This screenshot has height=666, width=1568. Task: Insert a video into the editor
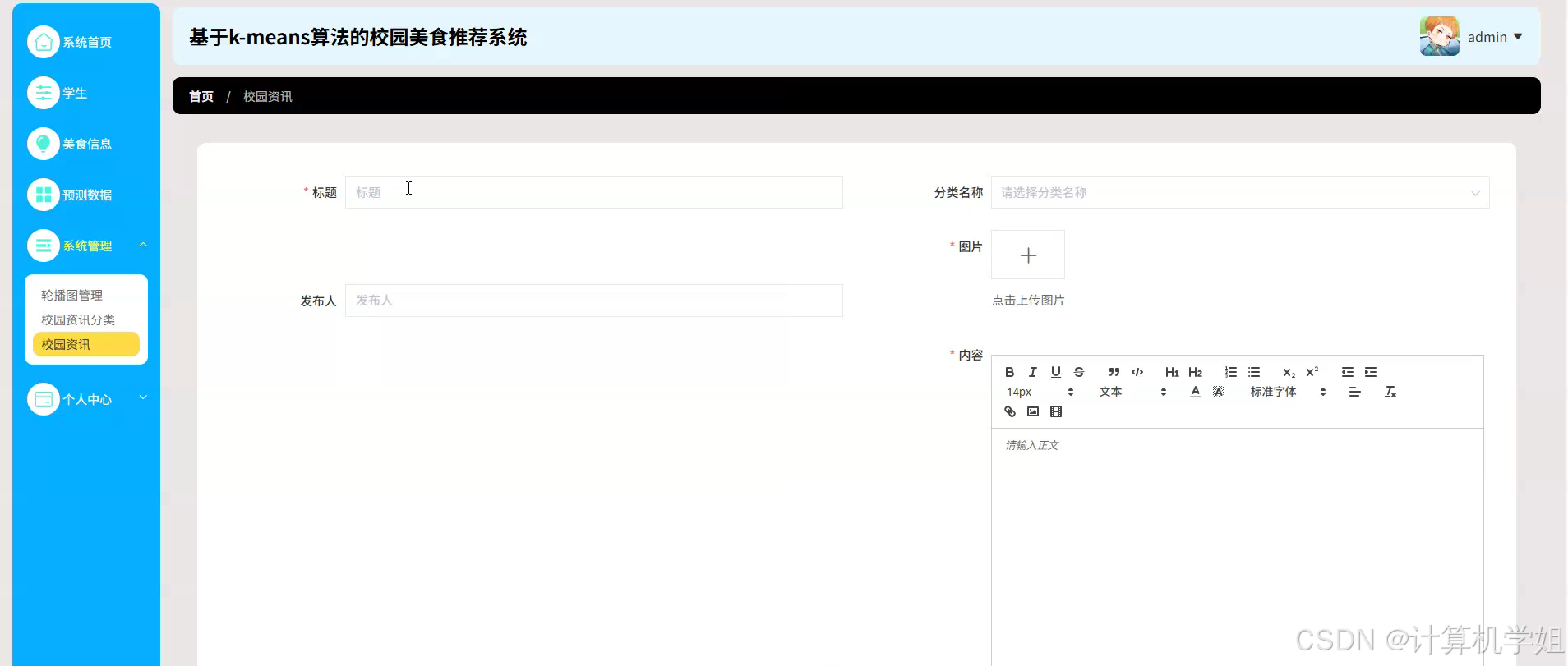[1056, 411]
